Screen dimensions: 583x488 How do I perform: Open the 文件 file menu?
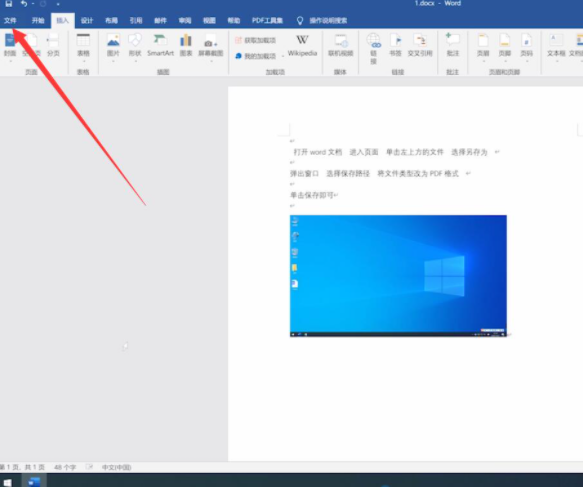10,20
